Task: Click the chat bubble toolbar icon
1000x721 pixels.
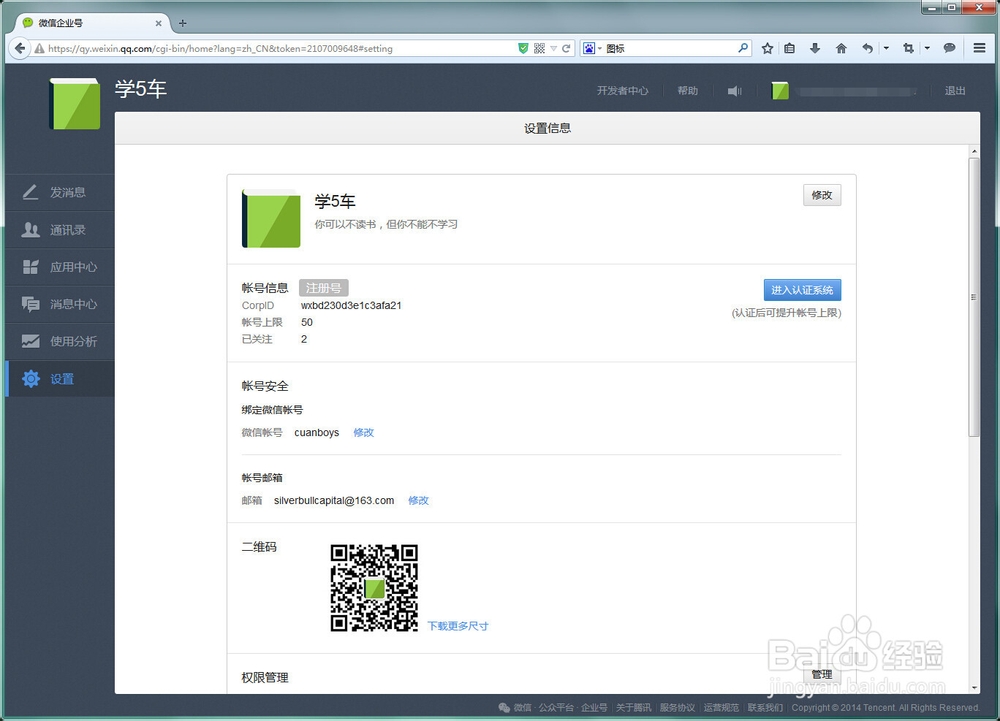Action: click(950, 48)
